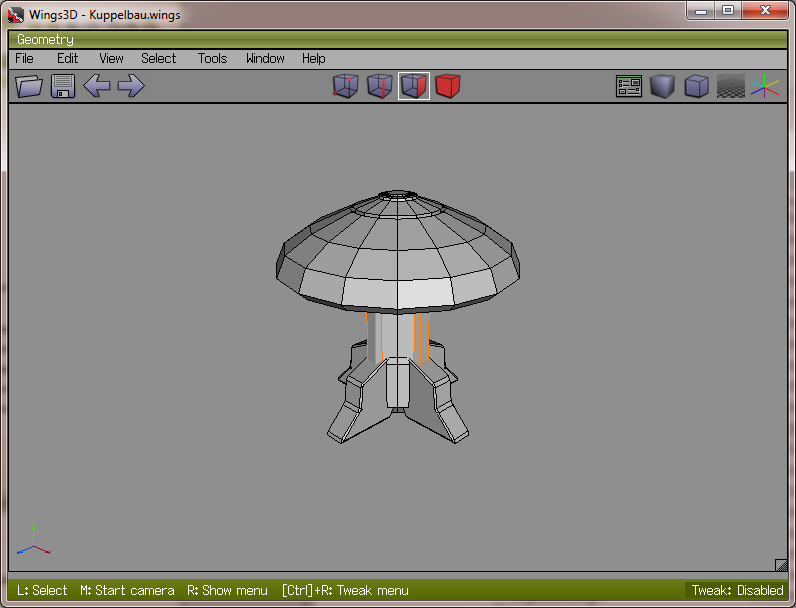Switch to body selection mode red cube
This screenshot has width=796, height=608.
[447, 87]
